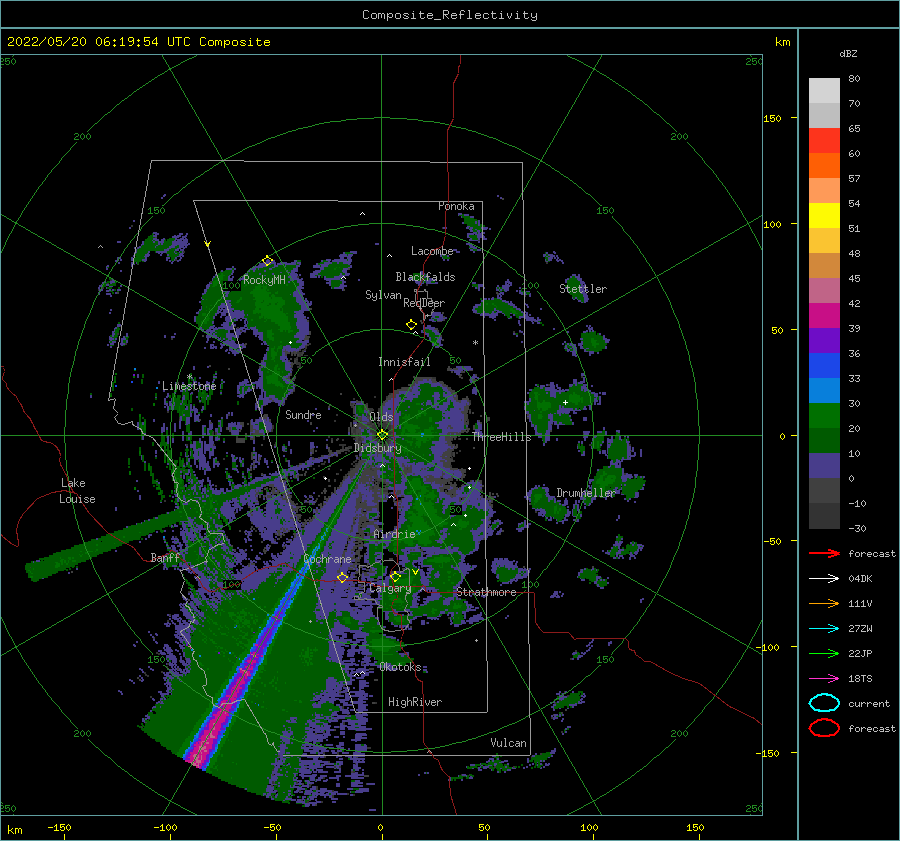
Task: Click the Innisfail label
Action: pos(404,362)
